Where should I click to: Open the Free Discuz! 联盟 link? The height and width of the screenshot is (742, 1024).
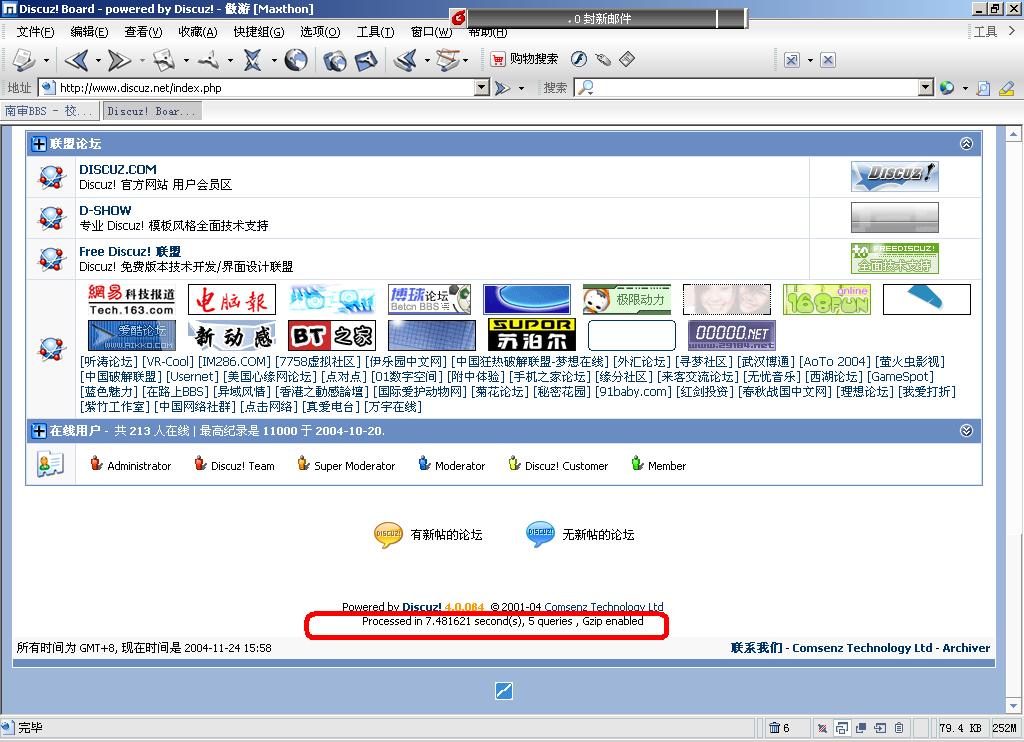pyautogui.click(x=130, y=251)
